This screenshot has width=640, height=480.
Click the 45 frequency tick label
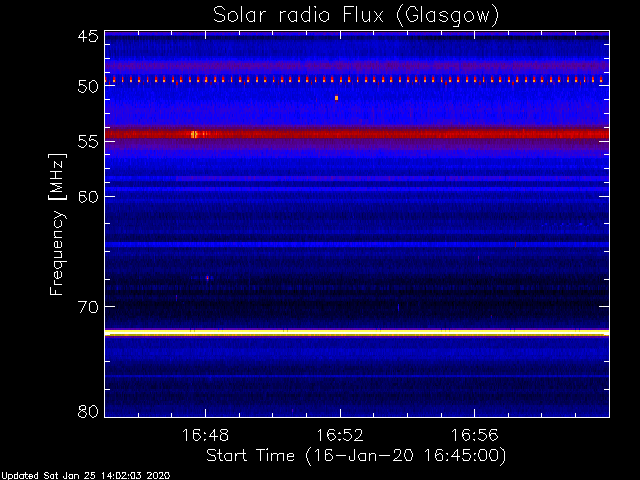point(88,37)
